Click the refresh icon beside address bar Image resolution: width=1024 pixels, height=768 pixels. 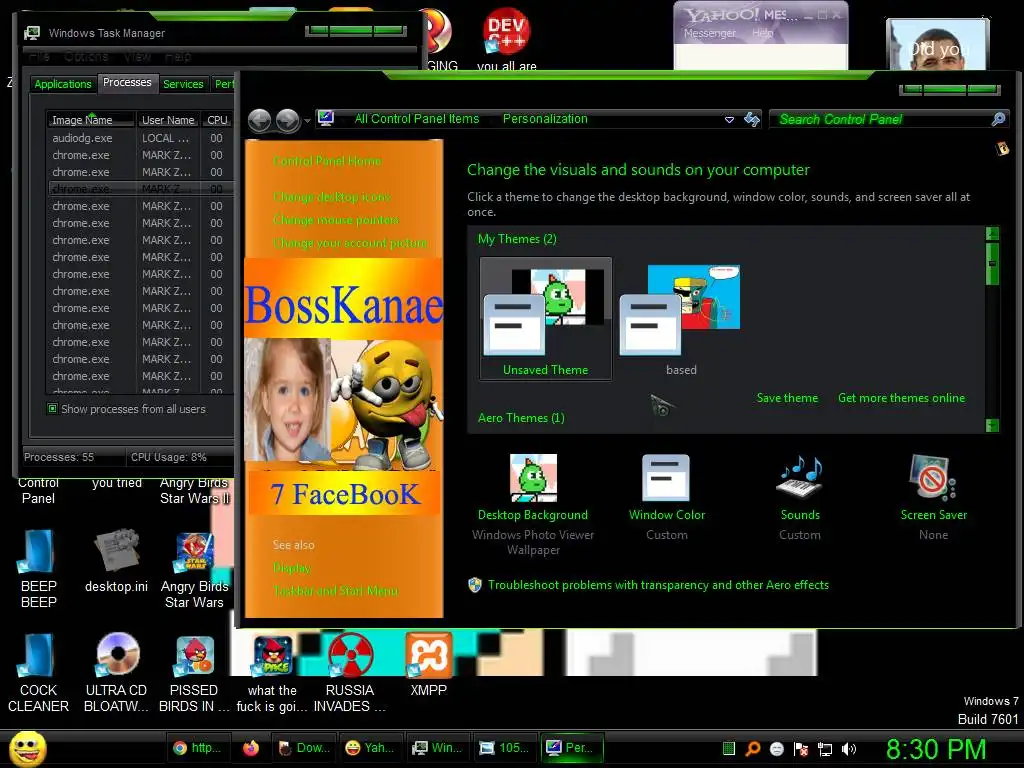(x=752, y=119)
